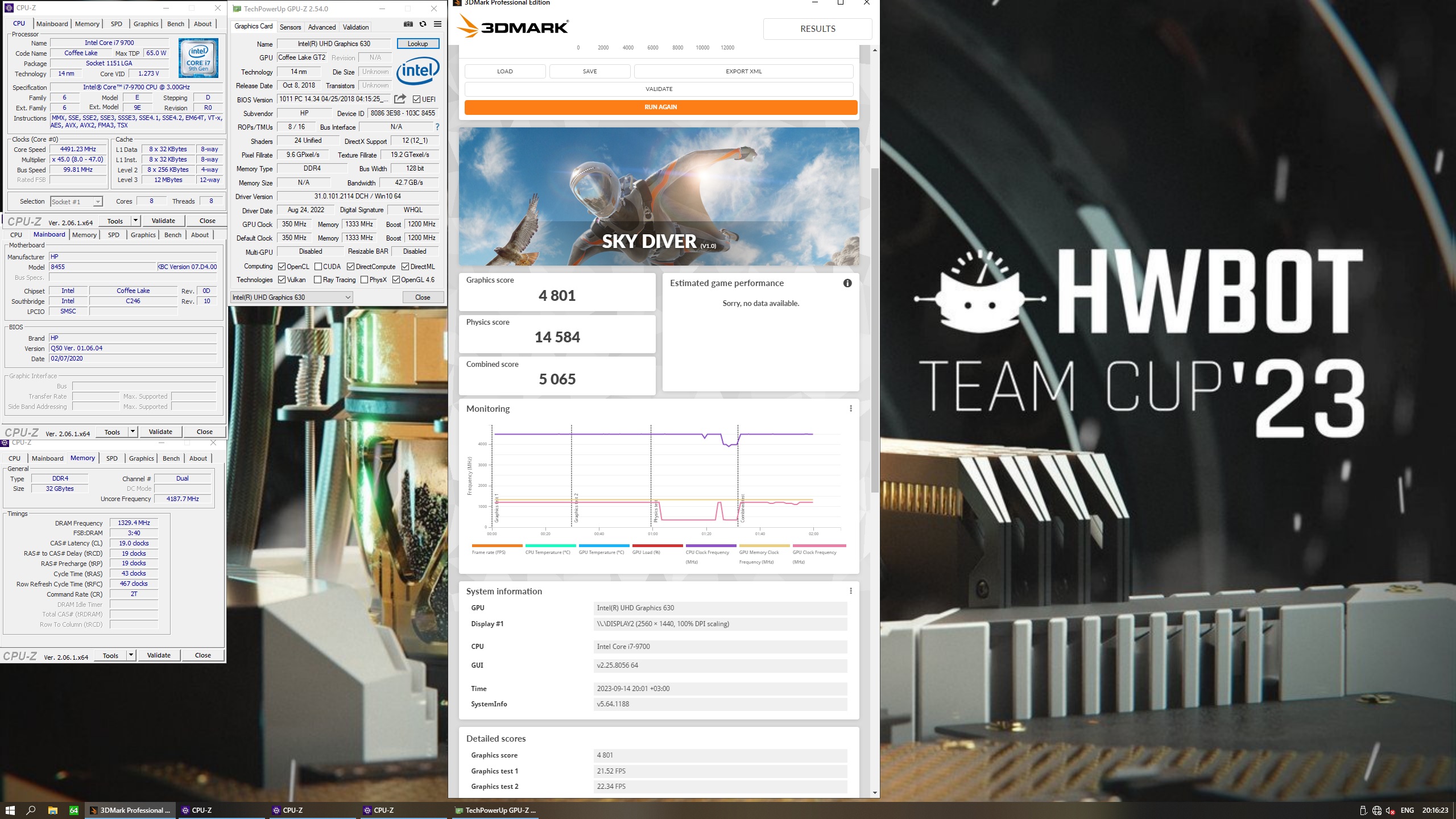This screenshot has width=1456, height=819.
Task: Click the SAVE button in 3DMark
Action: (x=590, y=71)
